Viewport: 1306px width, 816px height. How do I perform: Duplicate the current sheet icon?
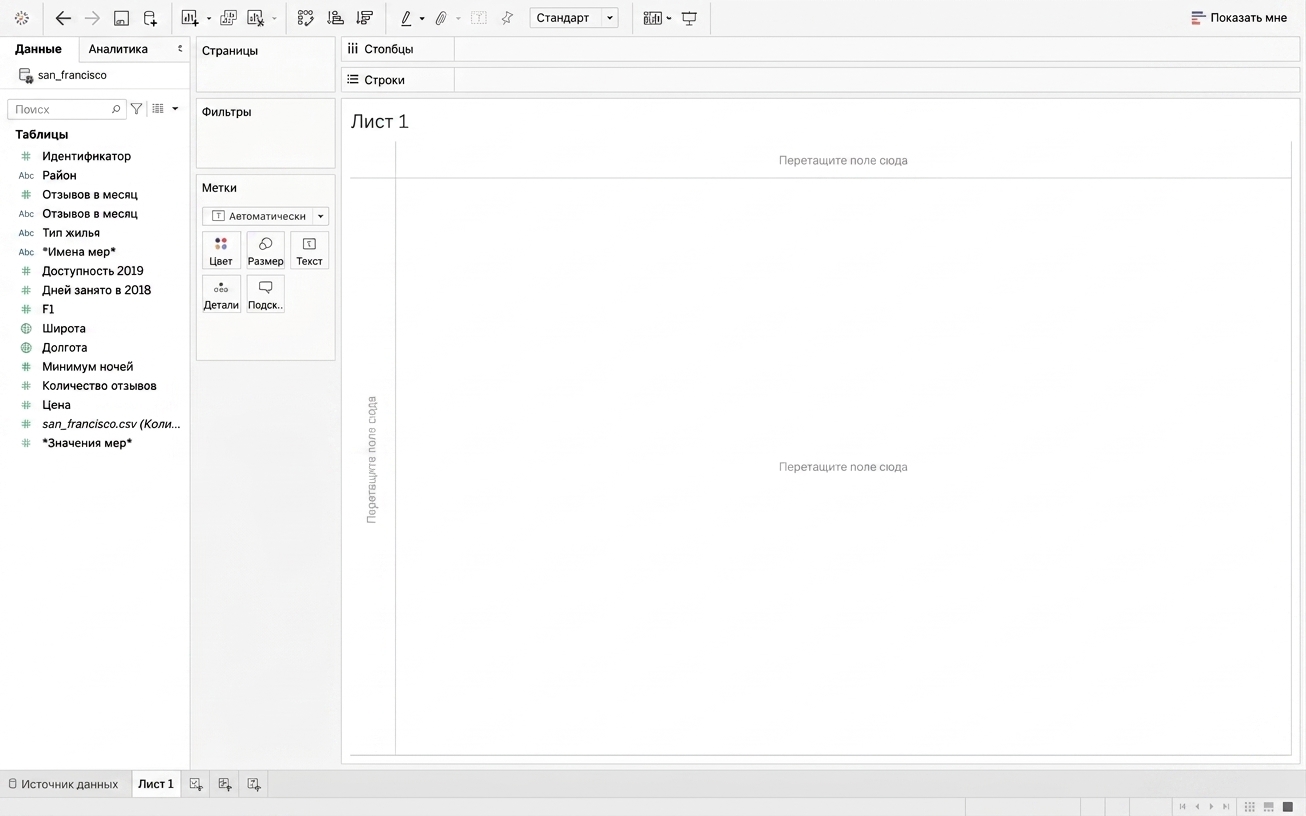(x=228, y=18)
